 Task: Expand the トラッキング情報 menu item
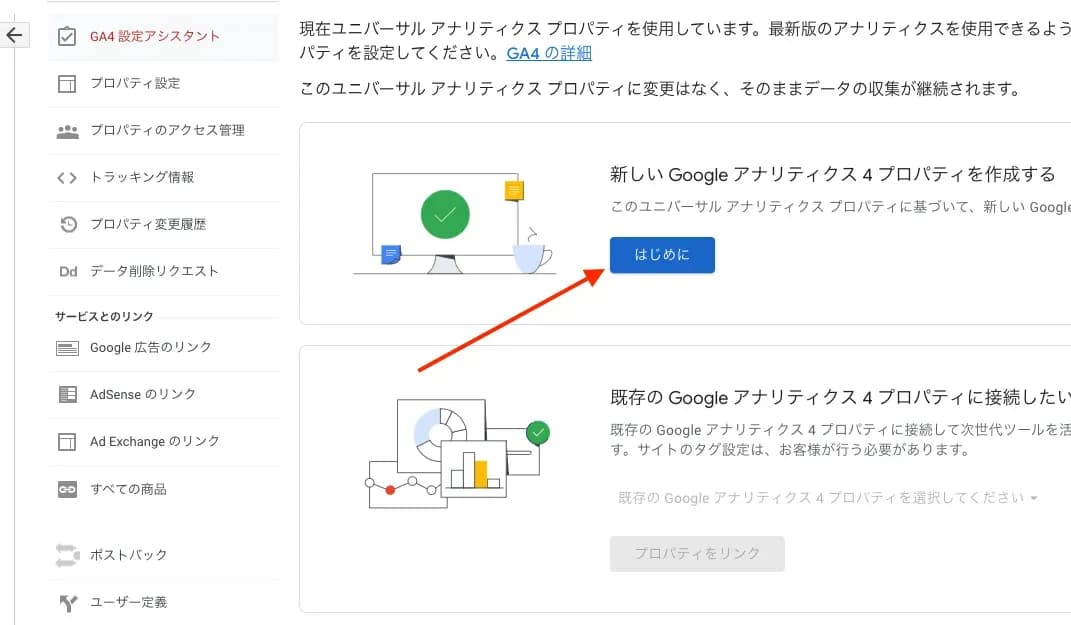point(142,178)
